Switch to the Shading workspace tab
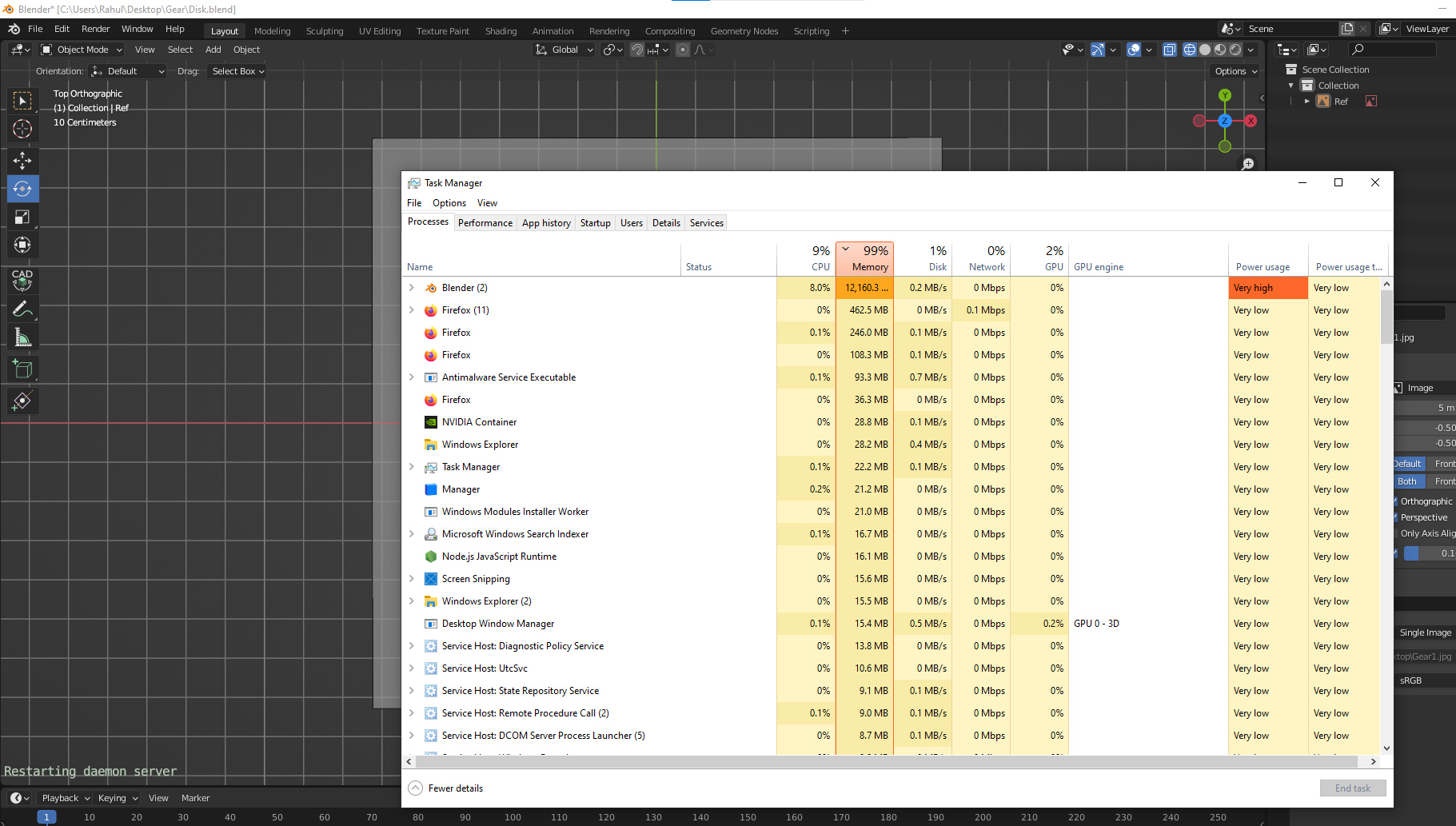 [501, 30]
